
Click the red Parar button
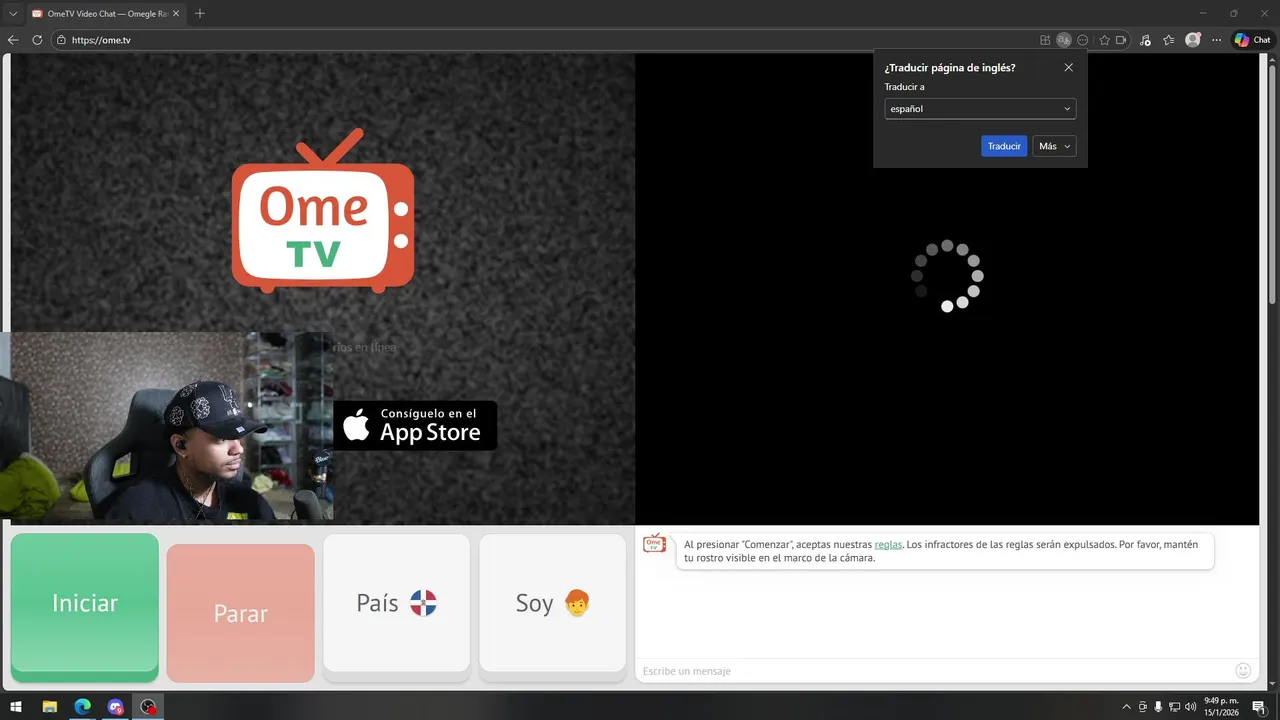coord(241,613)
